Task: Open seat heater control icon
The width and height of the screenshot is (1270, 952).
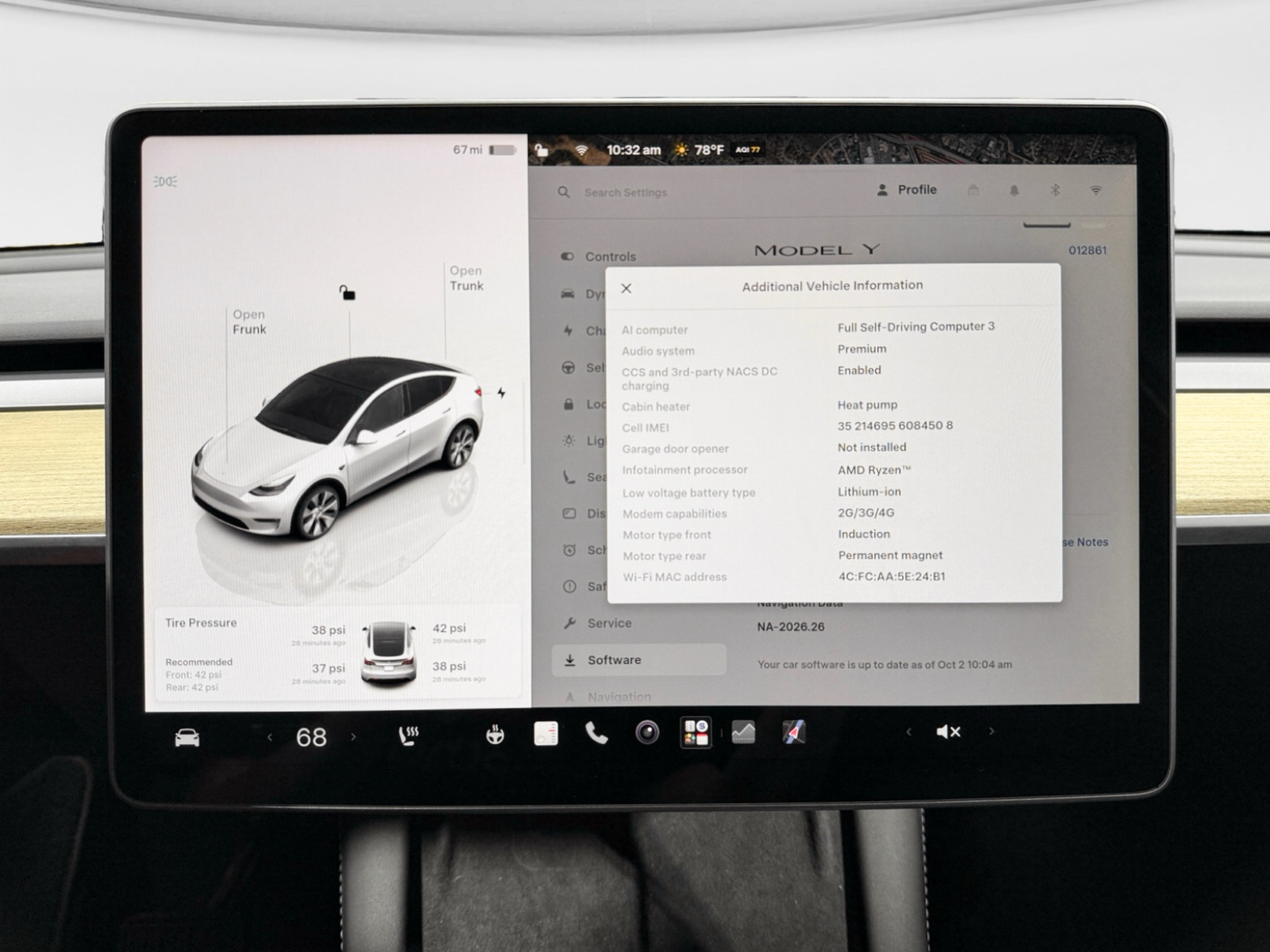Action: click(408, 736)
